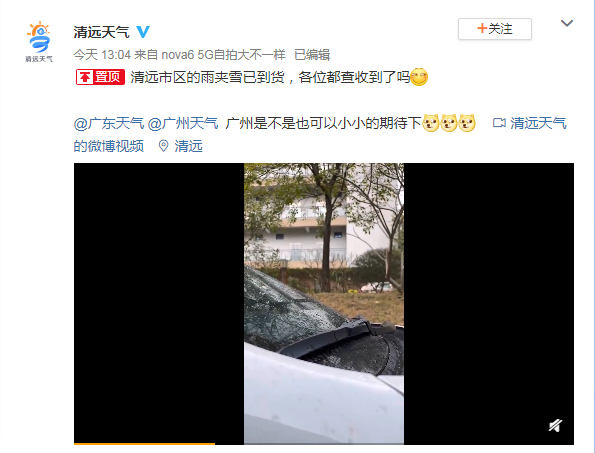Click the blue V verification badge

[x=143, y=32]
